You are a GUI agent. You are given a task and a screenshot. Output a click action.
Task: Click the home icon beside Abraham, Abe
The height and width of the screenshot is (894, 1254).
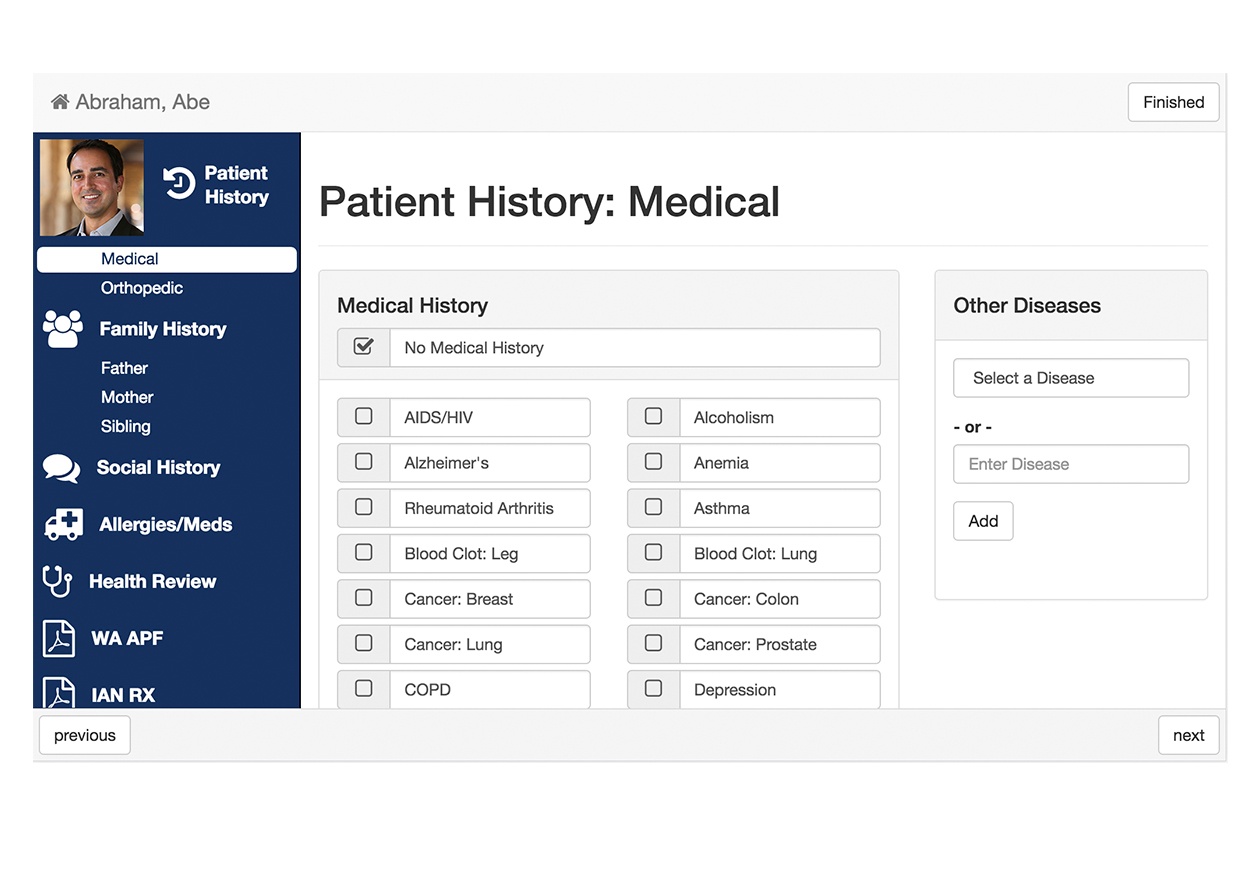[x=60, y=102]
